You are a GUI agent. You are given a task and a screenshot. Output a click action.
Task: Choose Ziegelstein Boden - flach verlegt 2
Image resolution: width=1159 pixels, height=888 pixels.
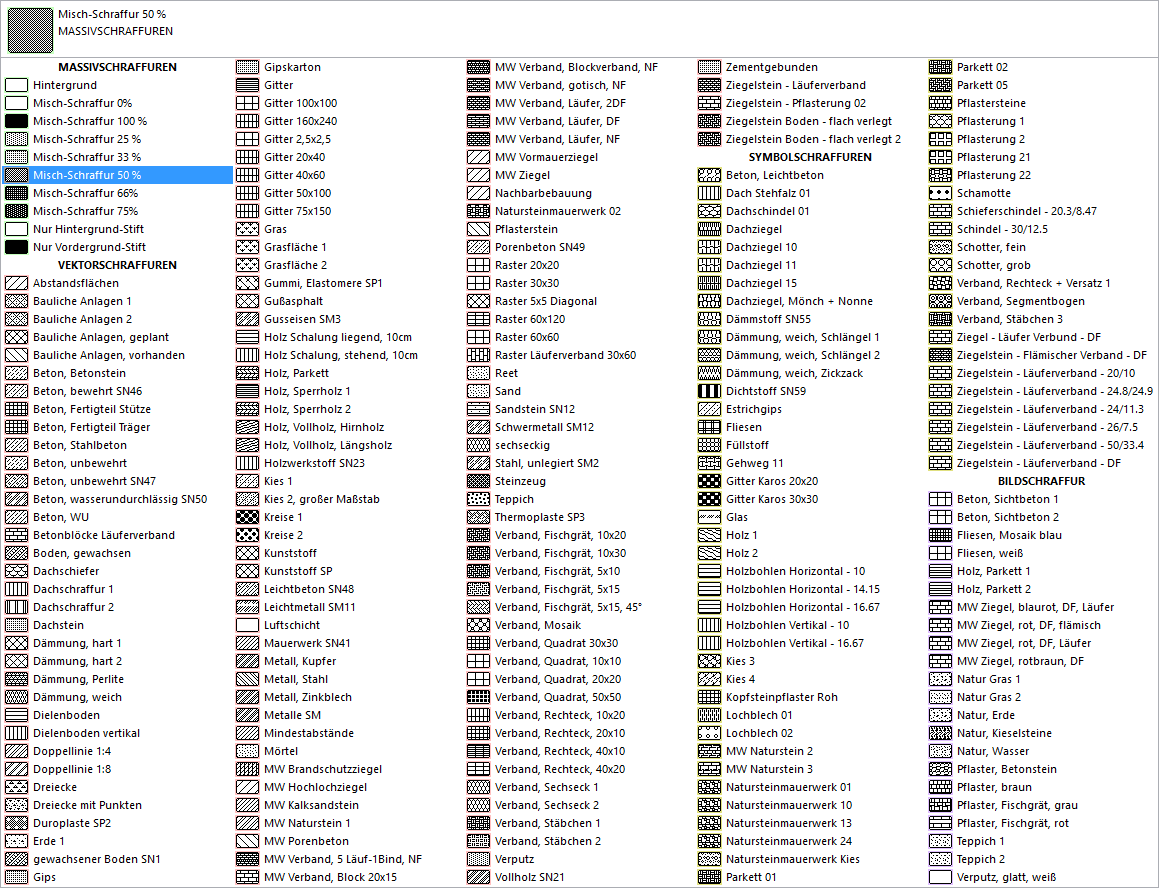(x=814, y=139)
